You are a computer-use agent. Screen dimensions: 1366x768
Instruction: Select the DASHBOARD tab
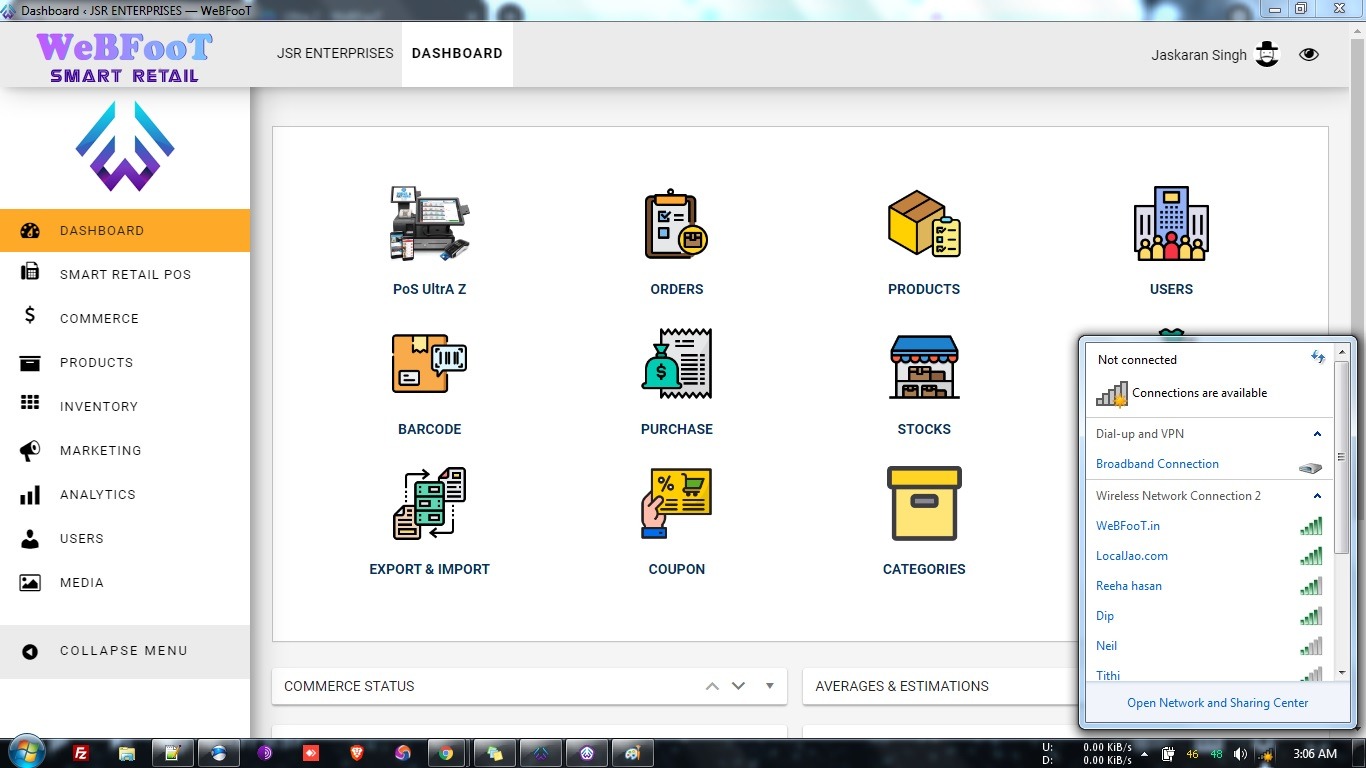click(457, 53)
